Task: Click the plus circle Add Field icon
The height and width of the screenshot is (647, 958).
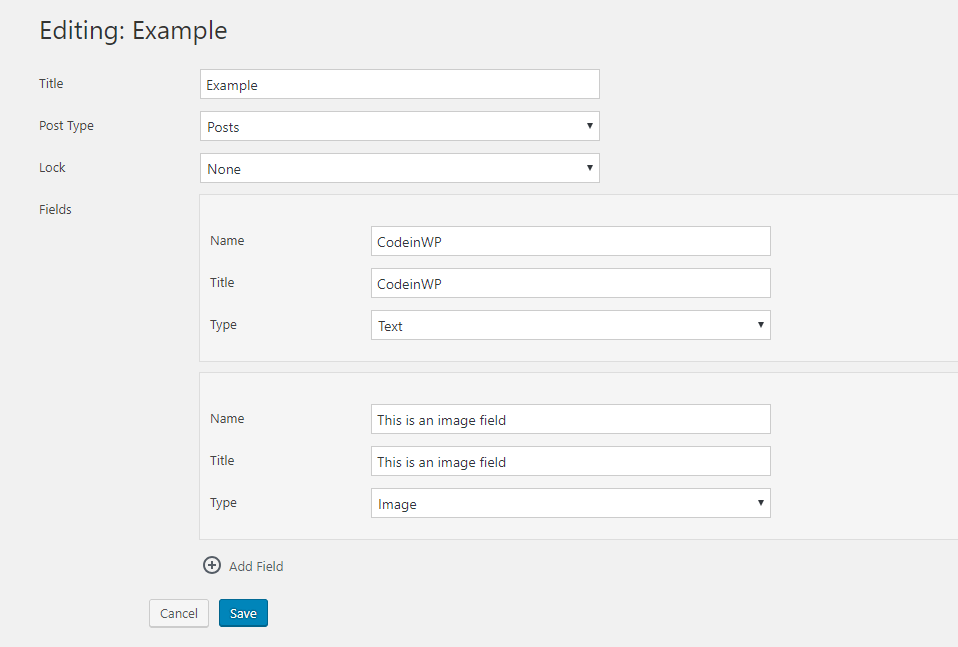Action: click(212, 565)
